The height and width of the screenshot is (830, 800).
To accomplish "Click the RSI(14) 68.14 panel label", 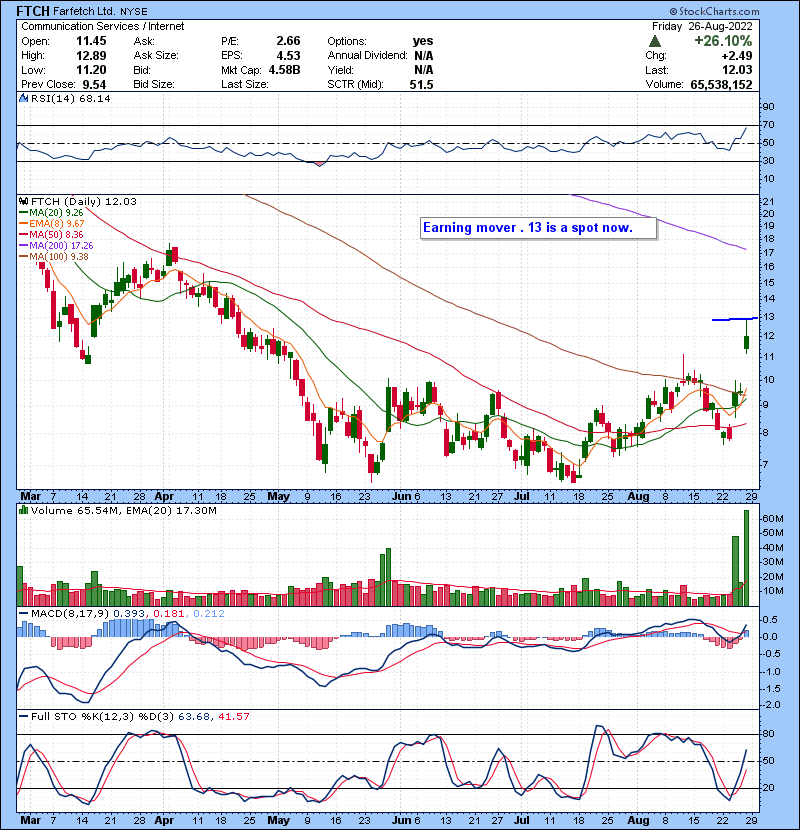I will [70, 98].
